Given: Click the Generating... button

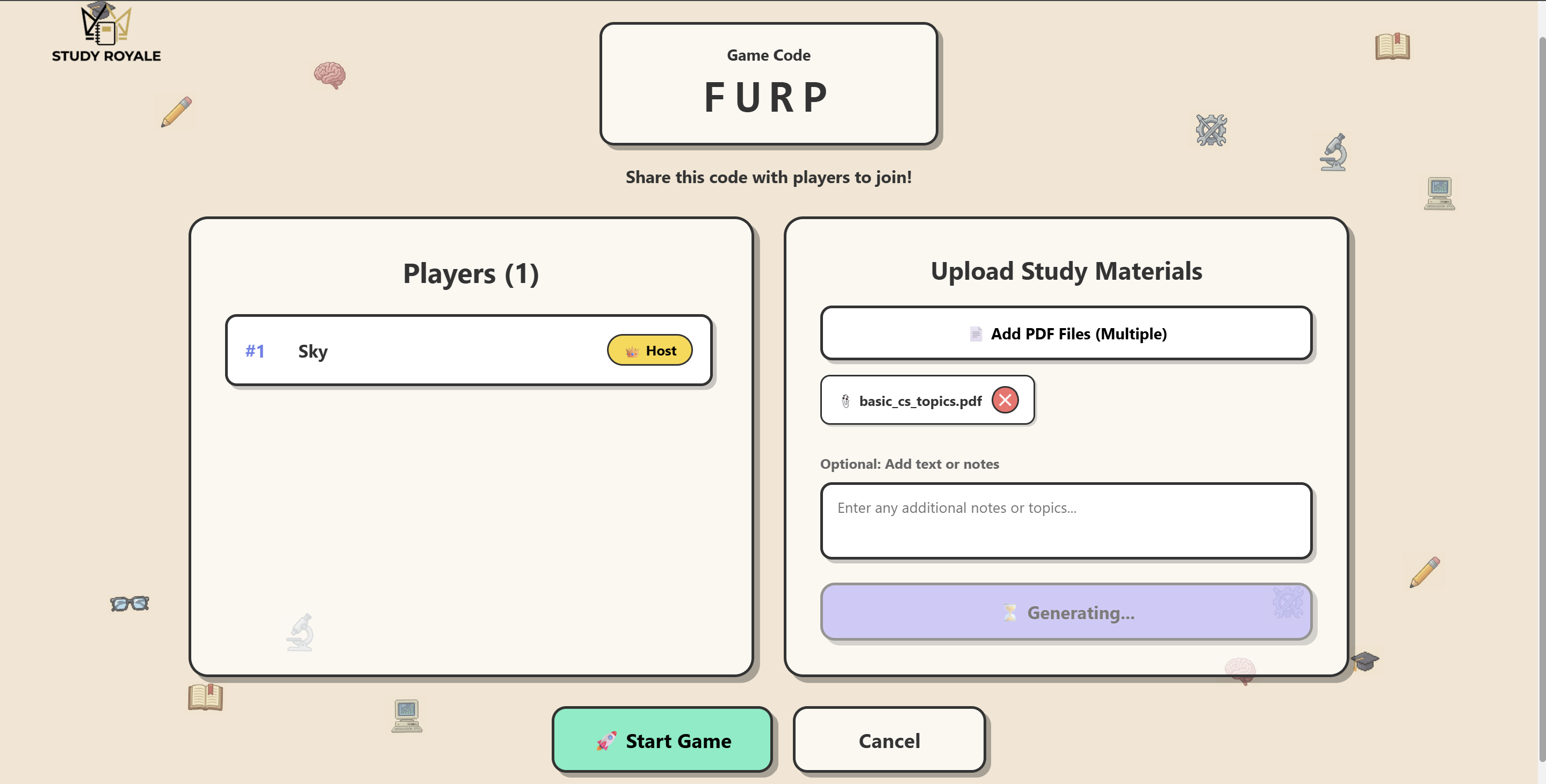Looking at the screenshot, I should tap(1066, 613).
